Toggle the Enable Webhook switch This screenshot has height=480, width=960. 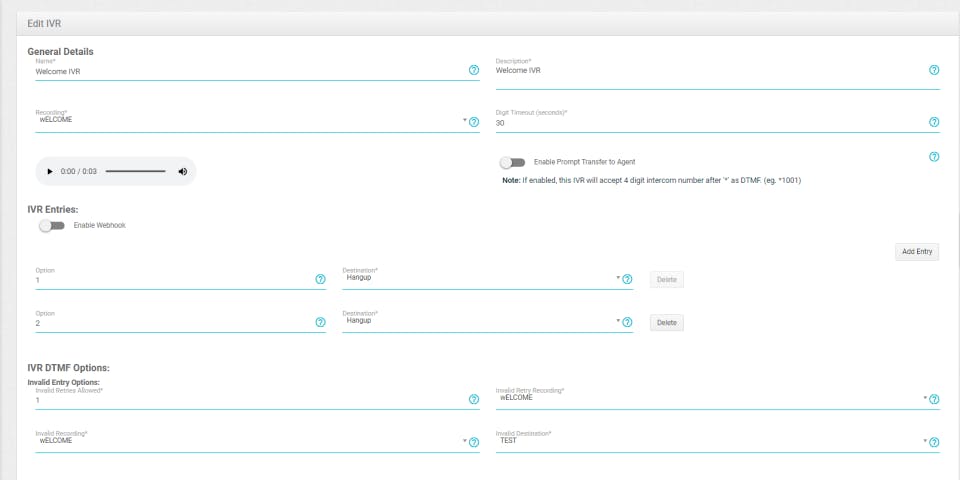click(52, 226)
